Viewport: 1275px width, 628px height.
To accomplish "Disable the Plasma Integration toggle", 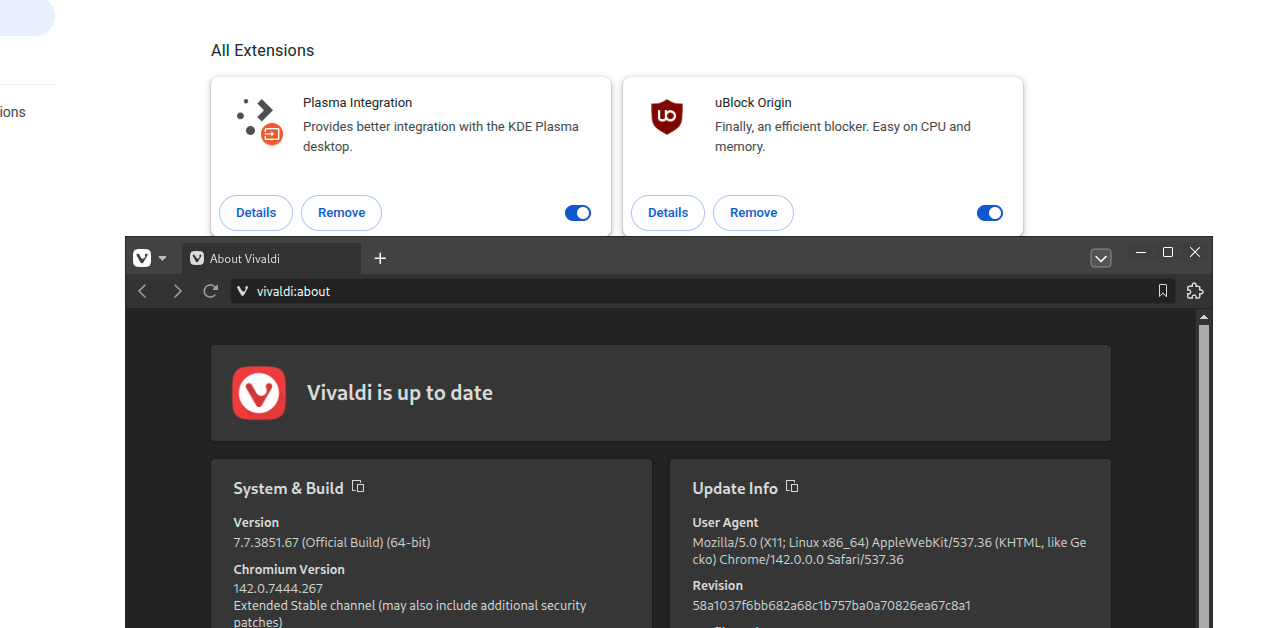I will coord(578,213).
